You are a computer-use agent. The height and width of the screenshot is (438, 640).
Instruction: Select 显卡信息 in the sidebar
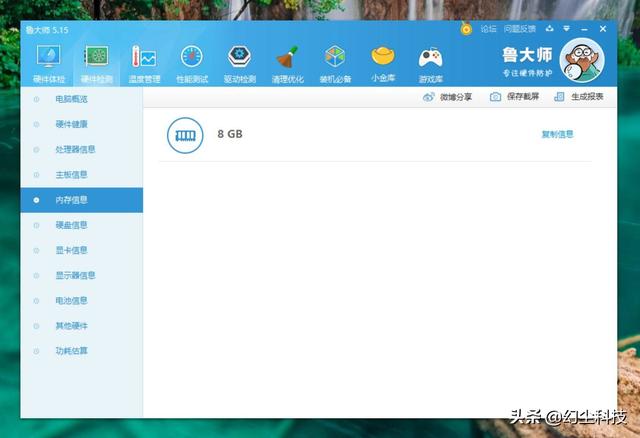82,250
